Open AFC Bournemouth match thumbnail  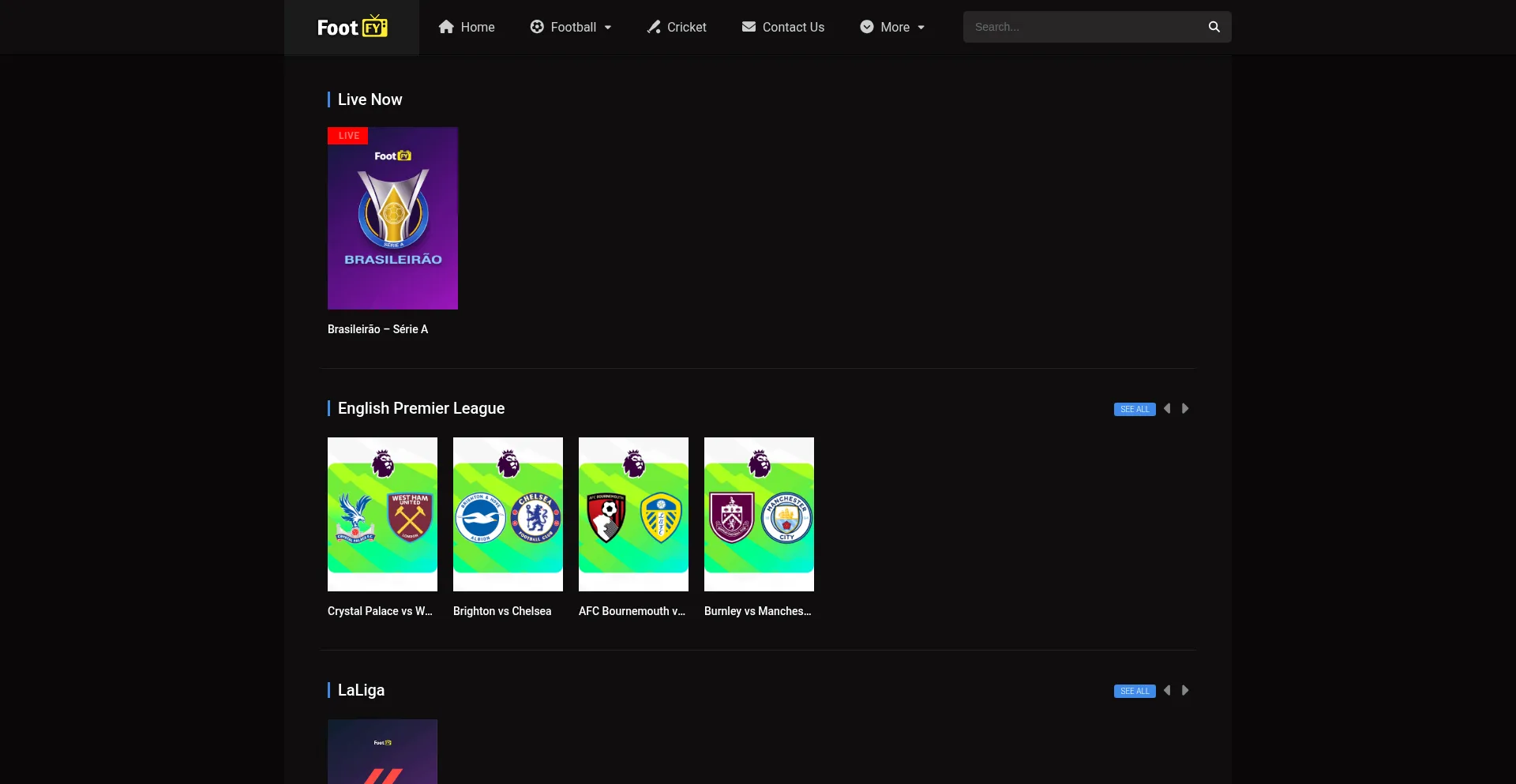[x=633, y=514]
